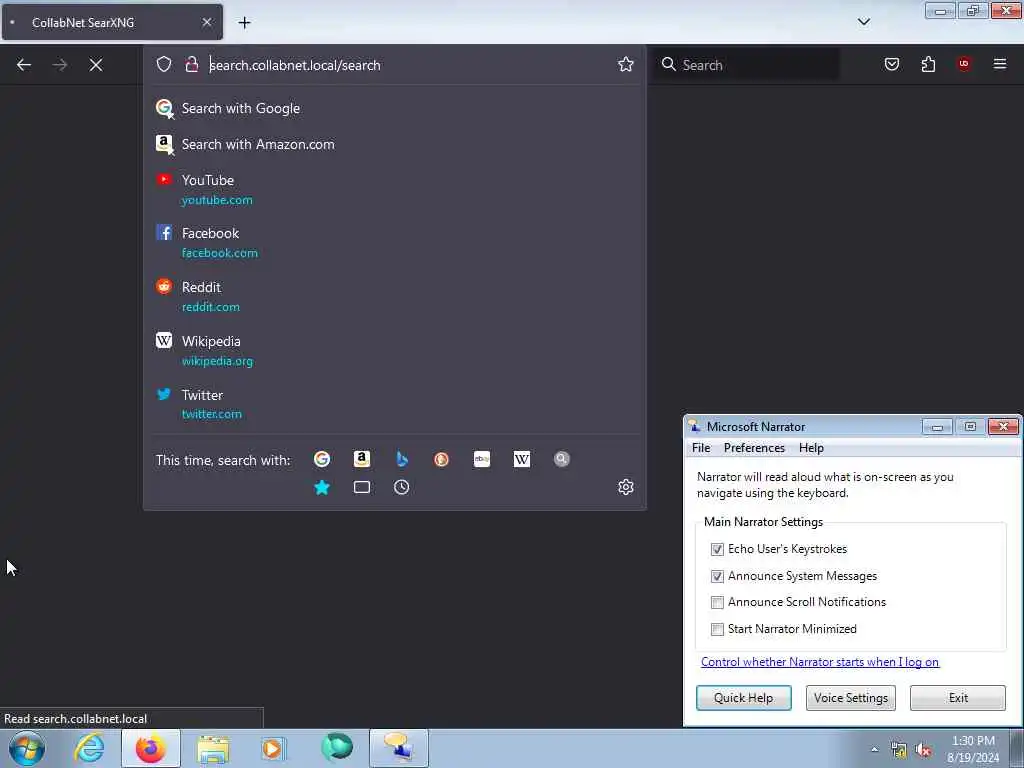Toggle Echo User's Keystrokes checkbox
1024x768 pixels.
click(717, 549)
